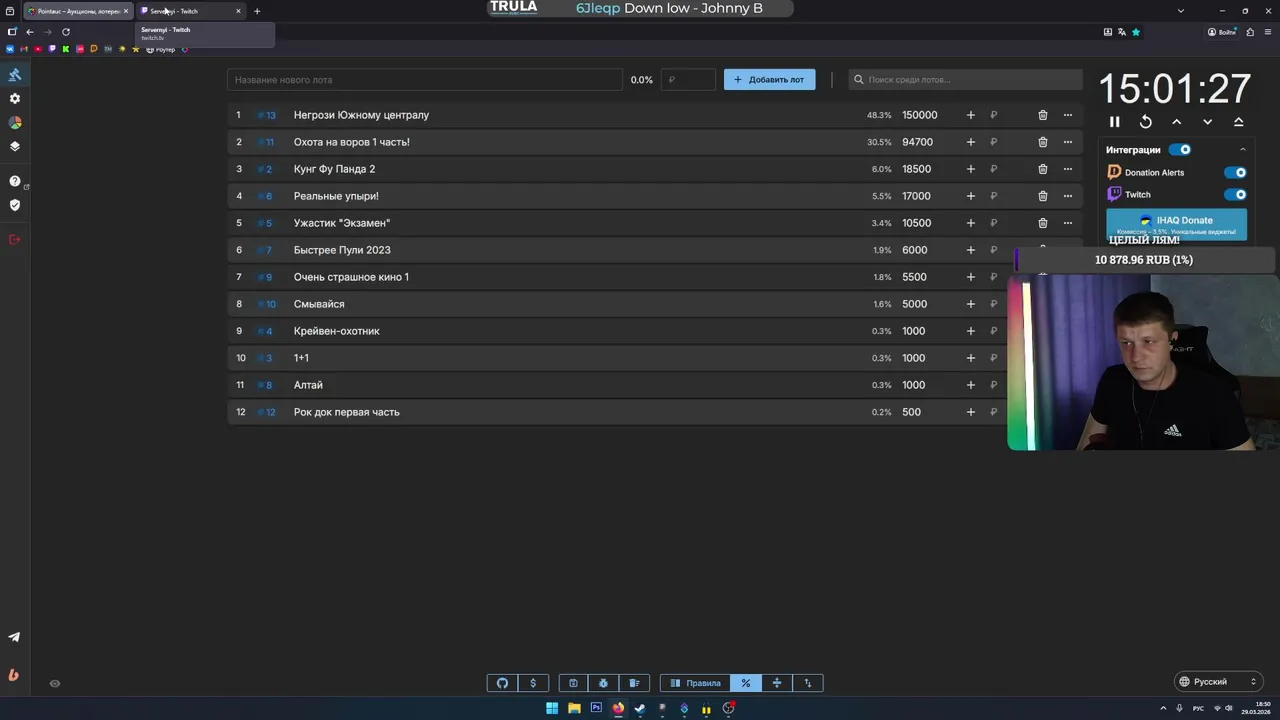Open the colored wheel icon in sidebar
The width and height of the screenshot is (1280, 720).
pyautogui.click(x=15, y=122)
